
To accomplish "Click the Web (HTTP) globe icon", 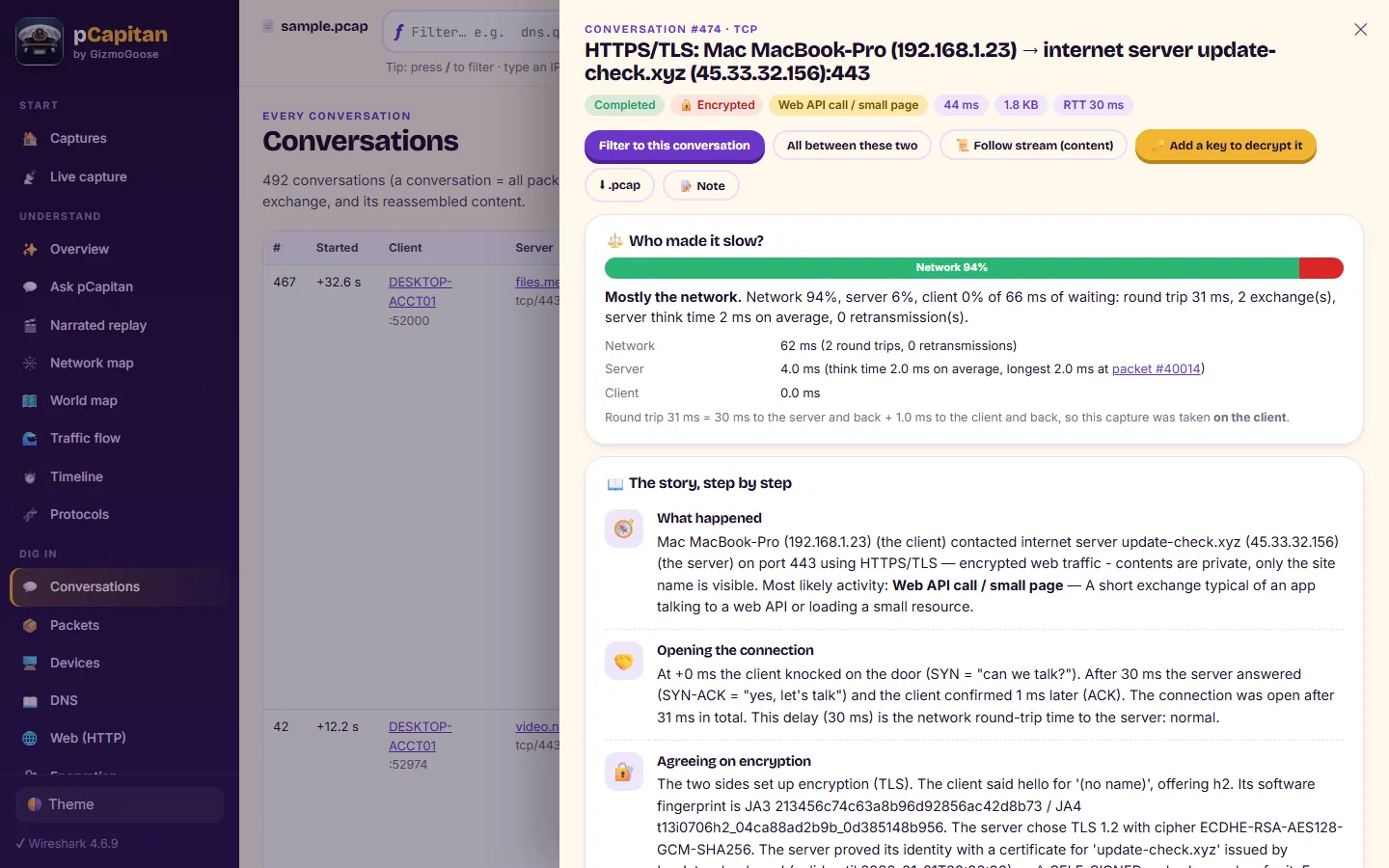I will coord(30,738).
